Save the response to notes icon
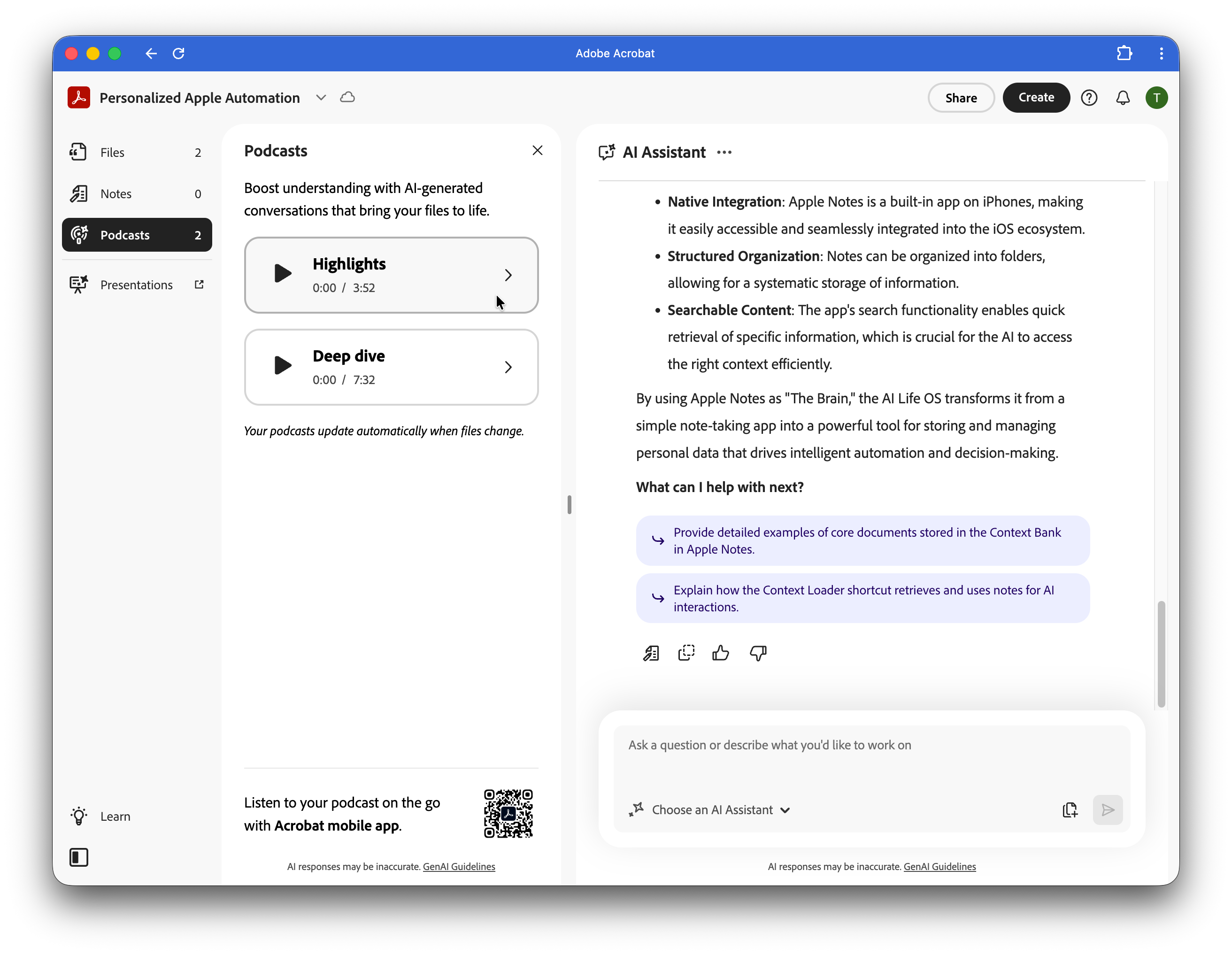This screenshot has width=1232, height=955. point(651,653)
